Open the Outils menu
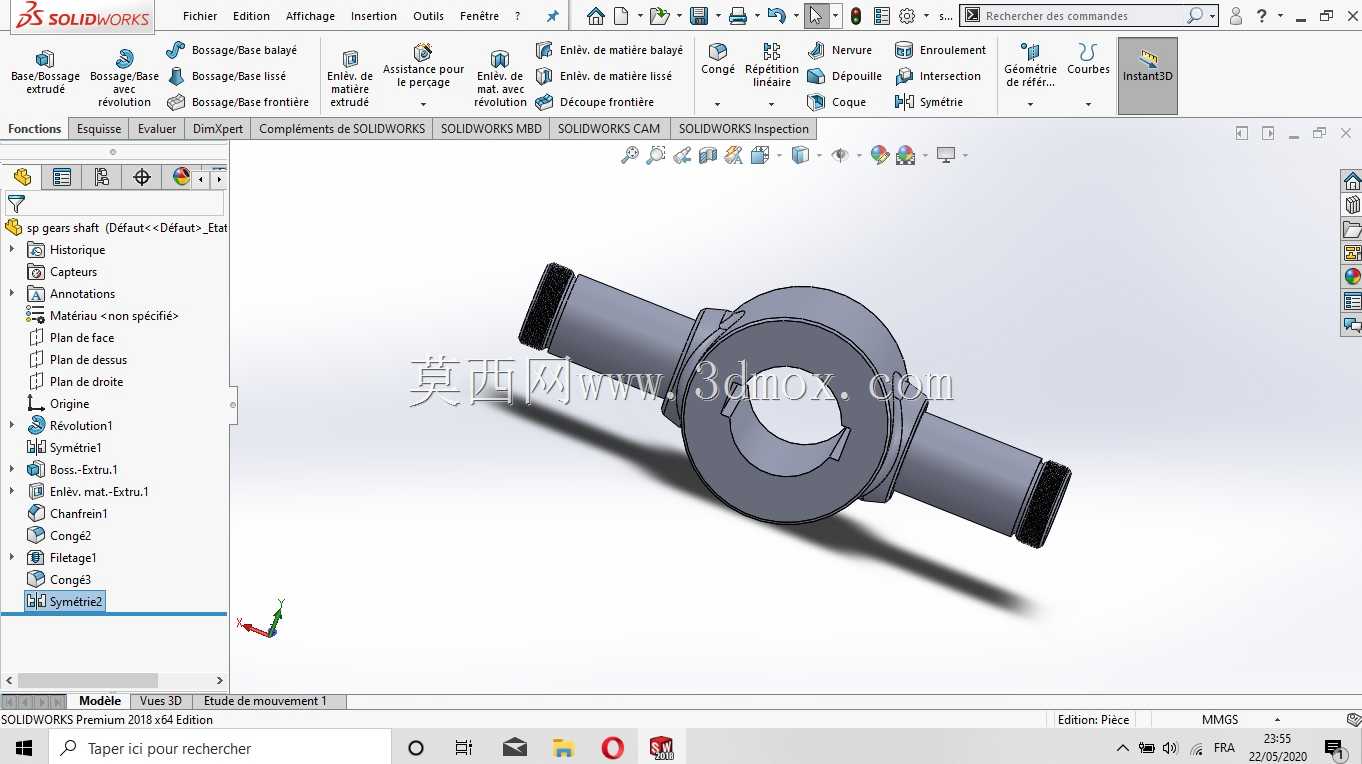 (428, 16)
